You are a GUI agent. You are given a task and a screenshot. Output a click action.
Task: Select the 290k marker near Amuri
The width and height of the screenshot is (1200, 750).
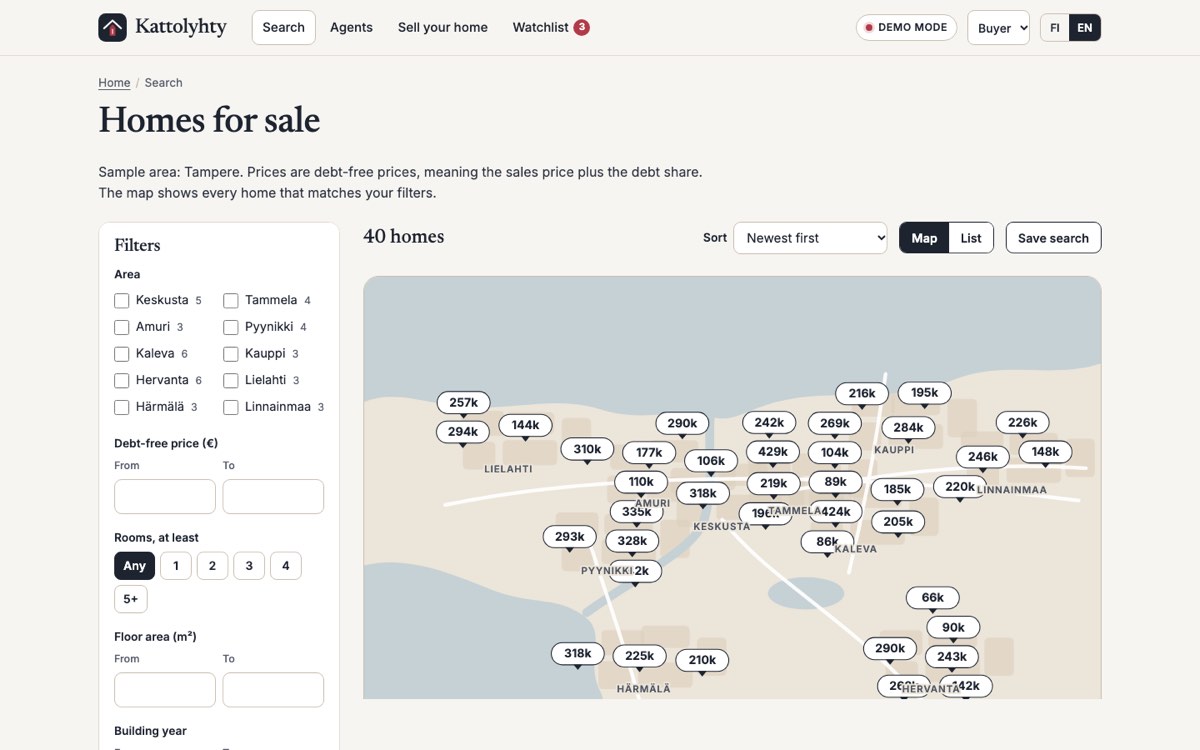(682, 423)
